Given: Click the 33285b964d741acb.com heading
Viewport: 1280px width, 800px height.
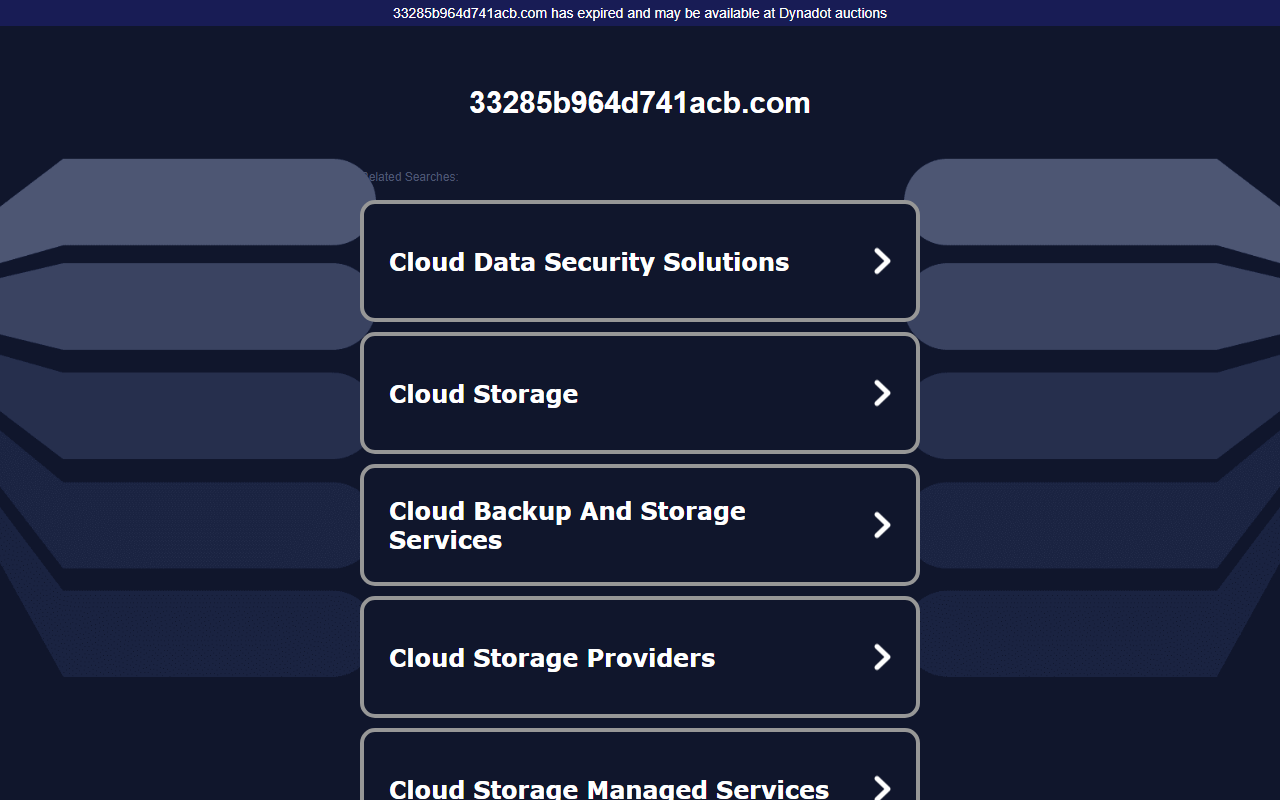Looking at the screenshot, I should 640,103.
